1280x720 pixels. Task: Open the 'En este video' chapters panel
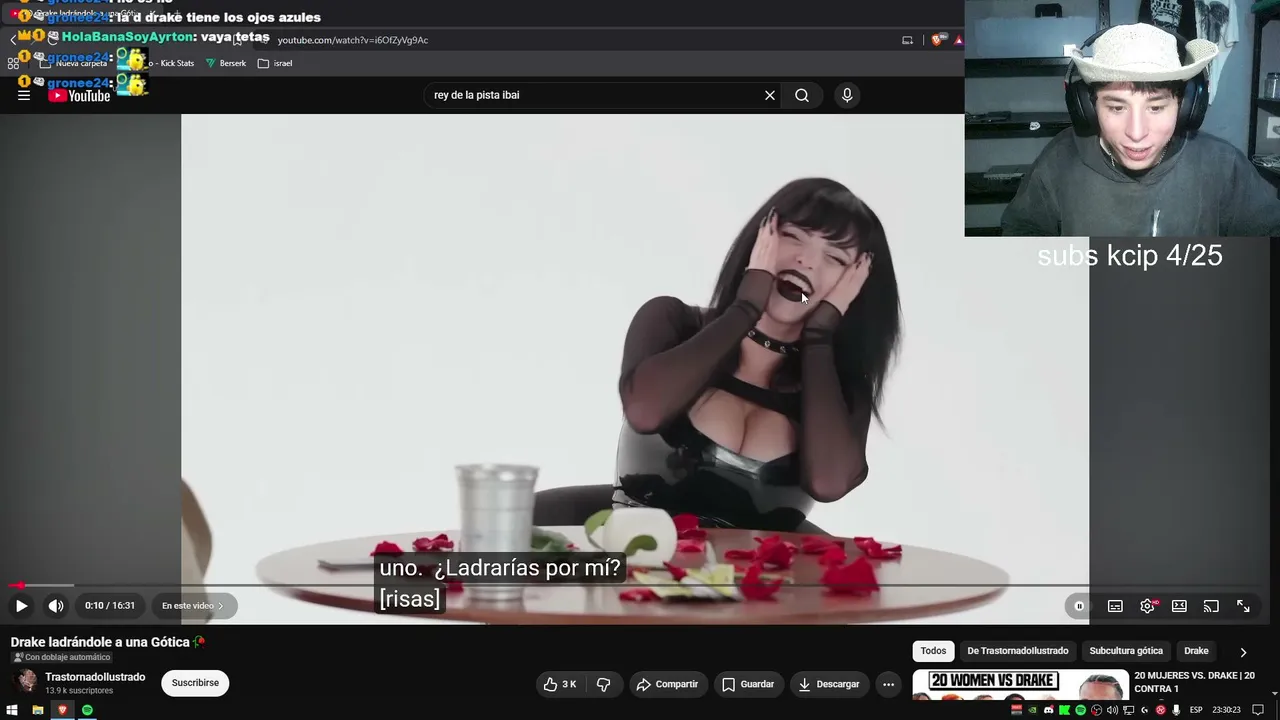[193, 606]
